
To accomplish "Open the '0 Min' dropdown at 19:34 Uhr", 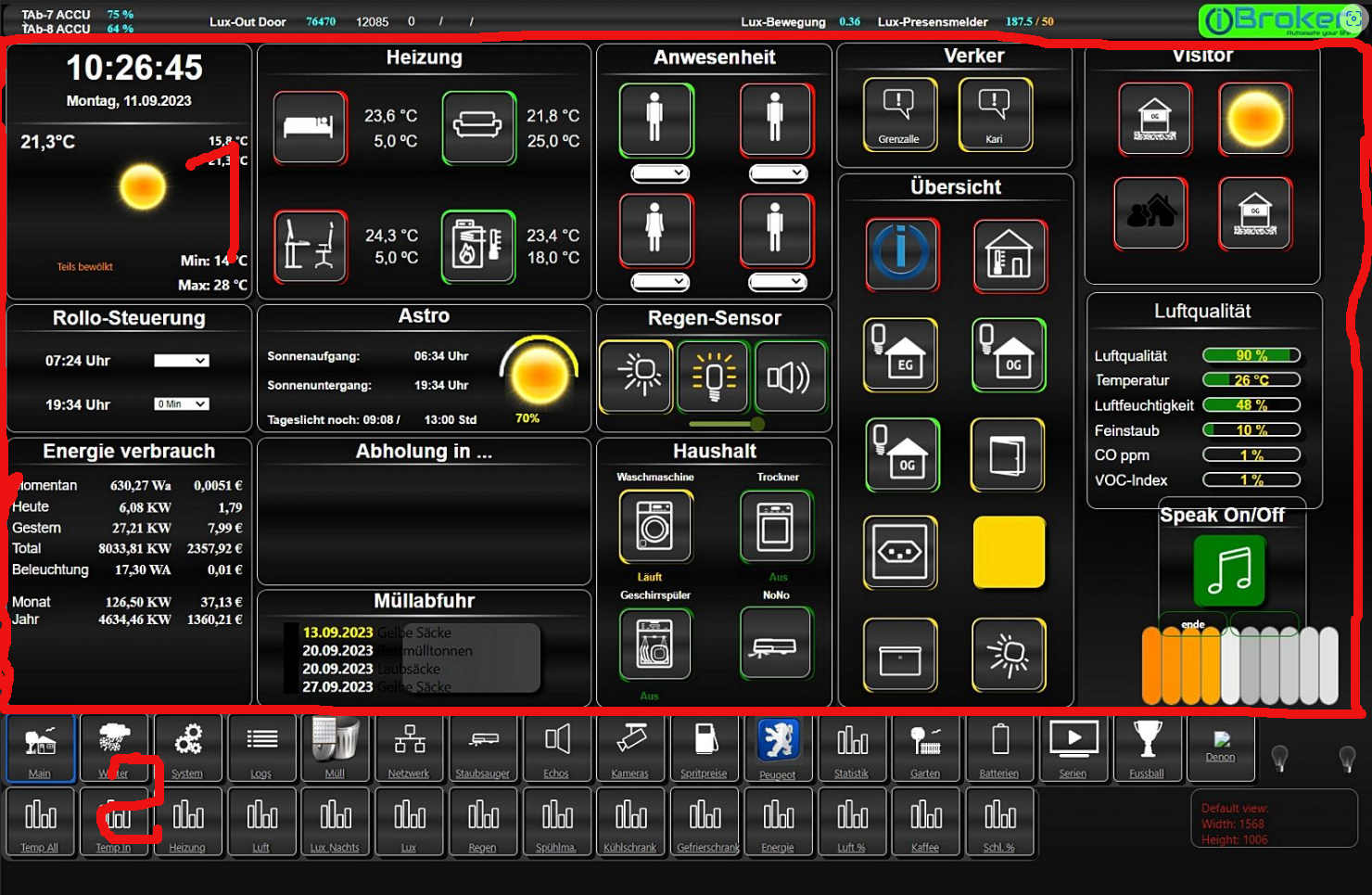I will click(182, 404).
